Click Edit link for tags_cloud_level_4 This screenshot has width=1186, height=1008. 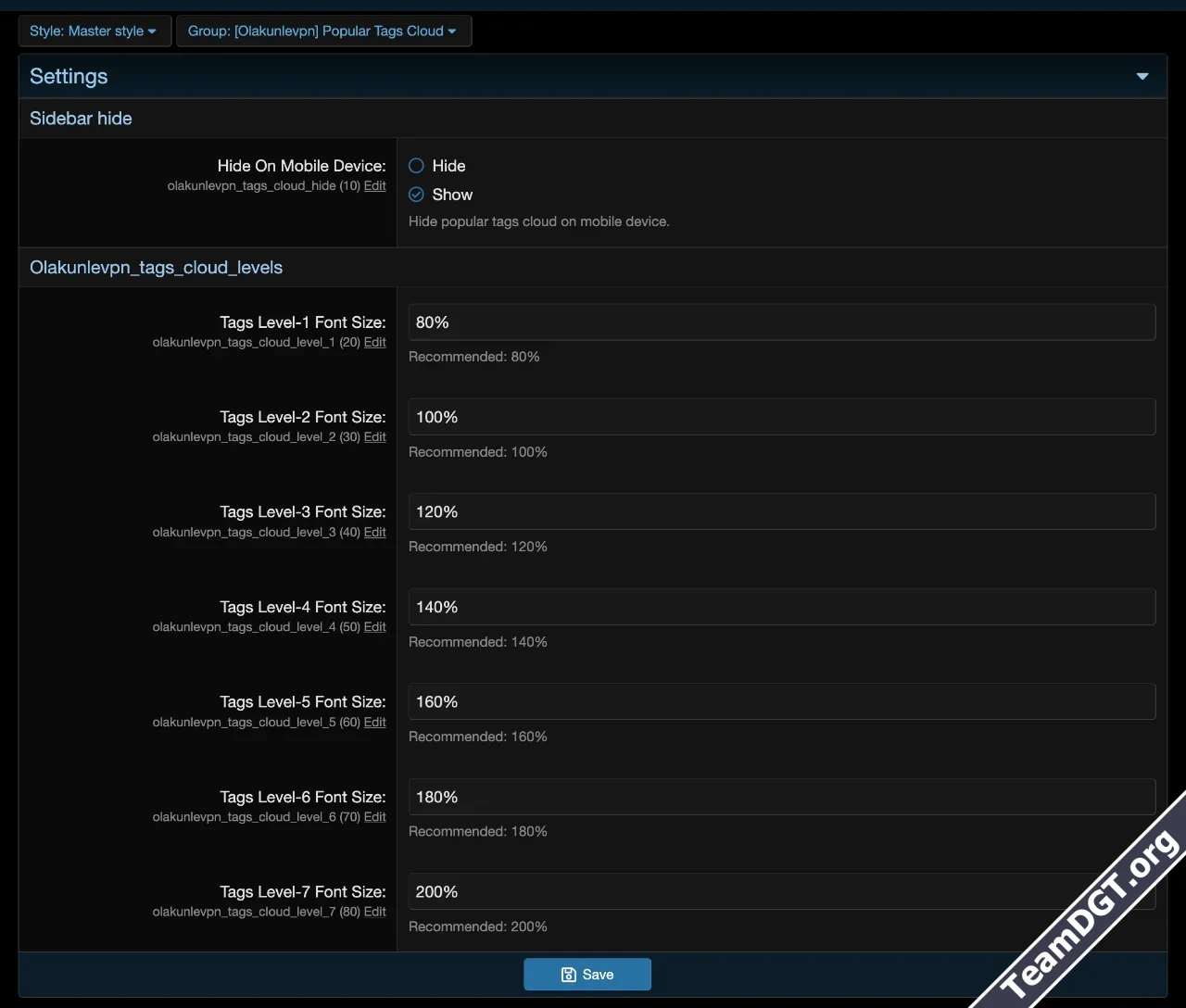pyautogui.click(x=374, y=626)
